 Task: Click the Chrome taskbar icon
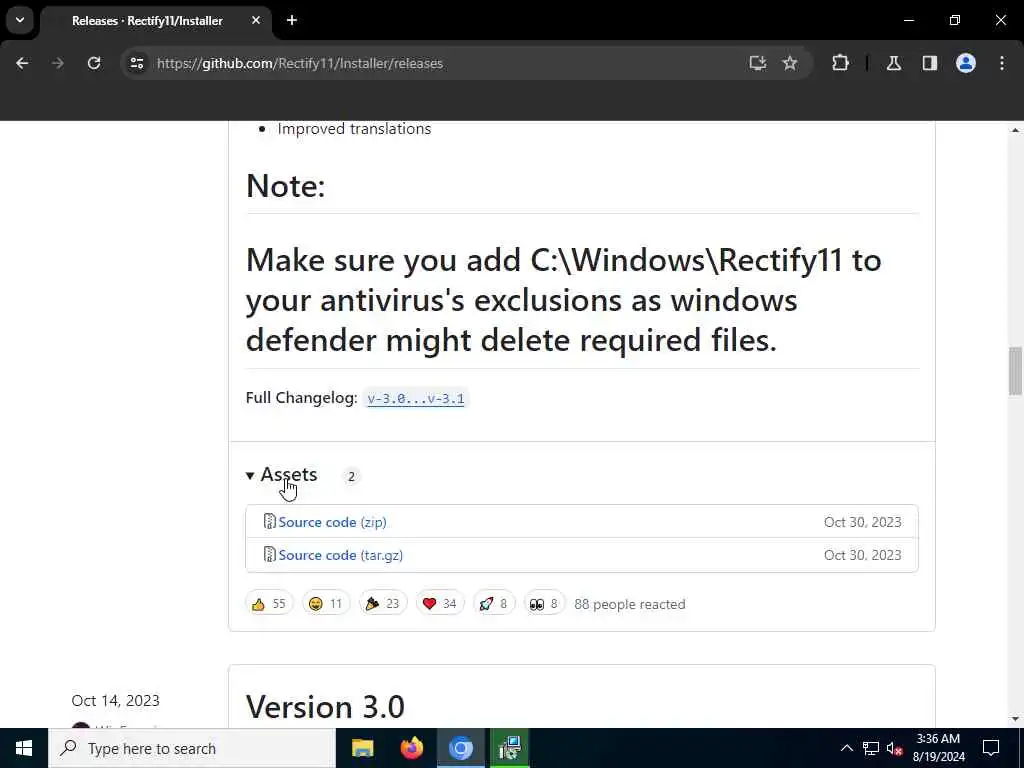pos(460,748)
